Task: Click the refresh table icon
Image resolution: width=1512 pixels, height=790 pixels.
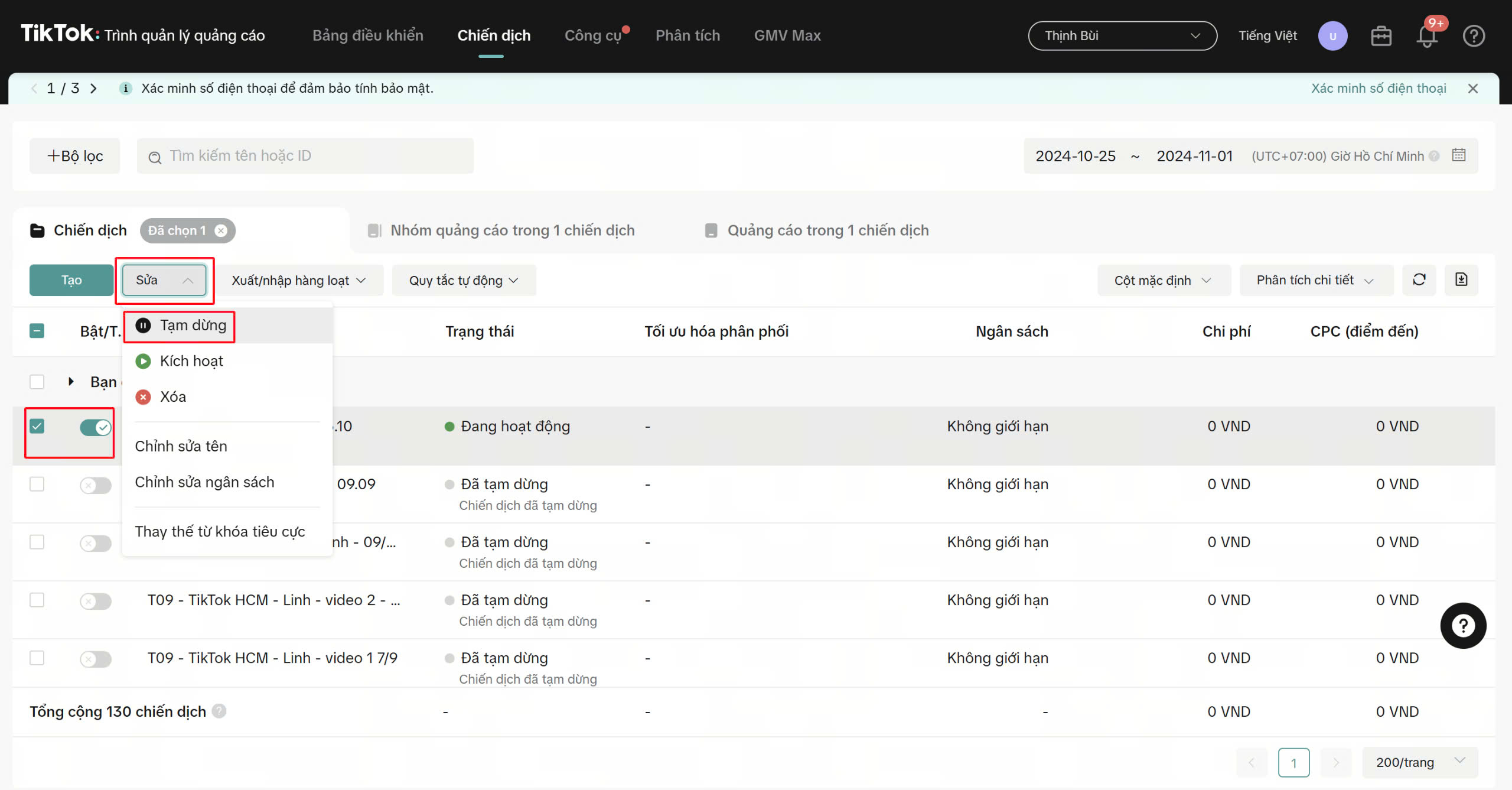Action: tap(1419, 279)
